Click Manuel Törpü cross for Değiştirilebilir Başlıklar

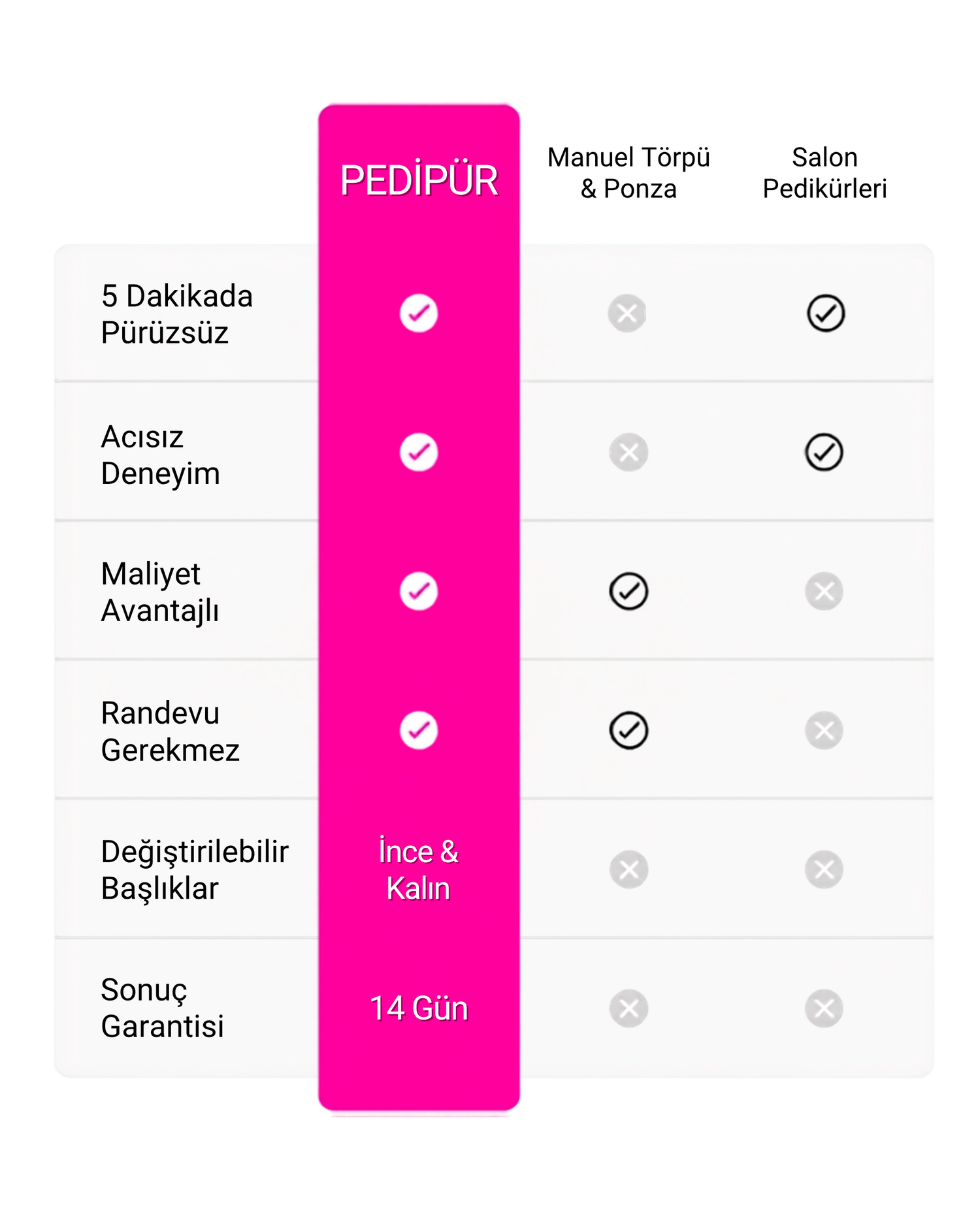pyautogui.click(x=629, y=869)
